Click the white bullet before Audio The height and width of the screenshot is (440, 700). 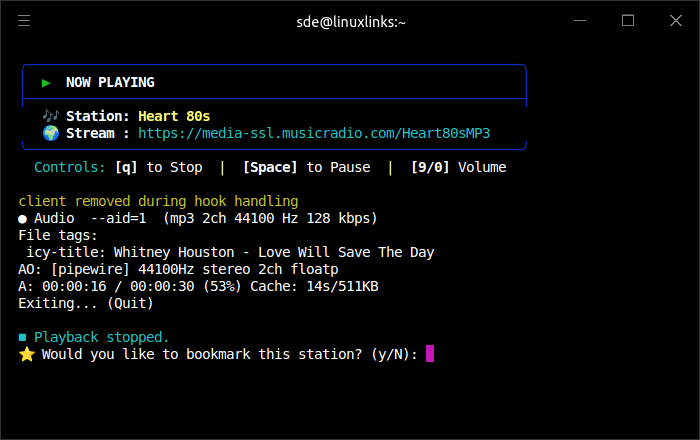point(23,218)
